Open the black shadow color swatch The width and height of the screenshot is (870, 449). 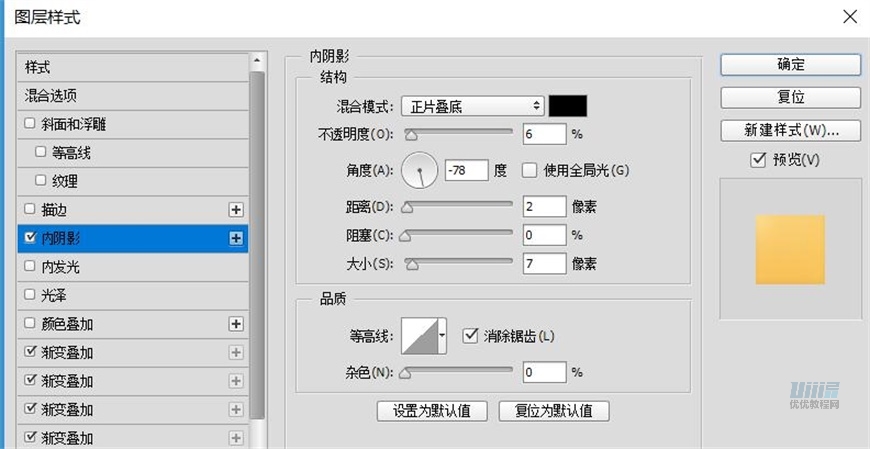(568, 106)
